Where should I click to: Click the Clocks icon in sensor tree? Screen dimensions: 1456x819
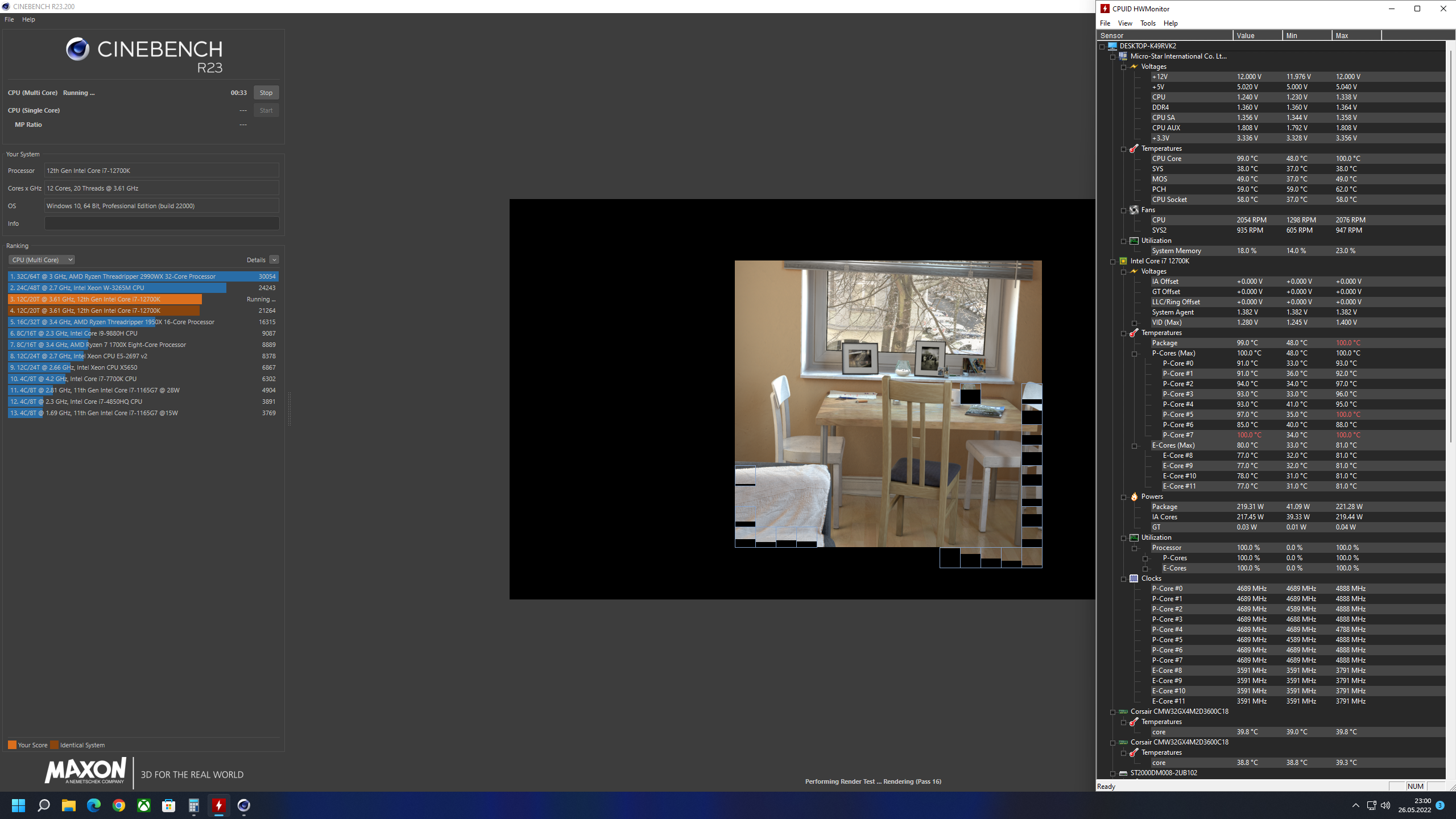[1134, 578]
